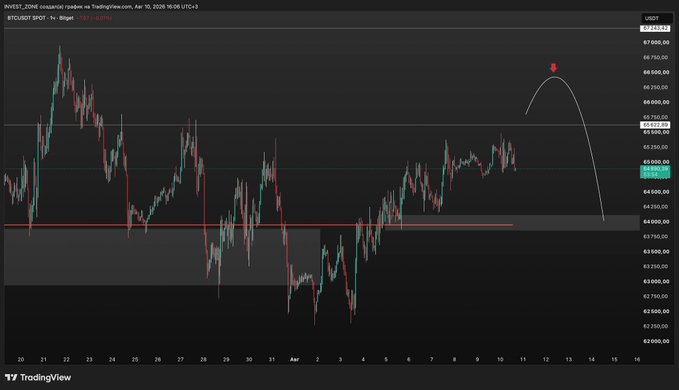Click the 65 250,00 price axis label
The image size is (679, 390).
(x=656, y=147)
